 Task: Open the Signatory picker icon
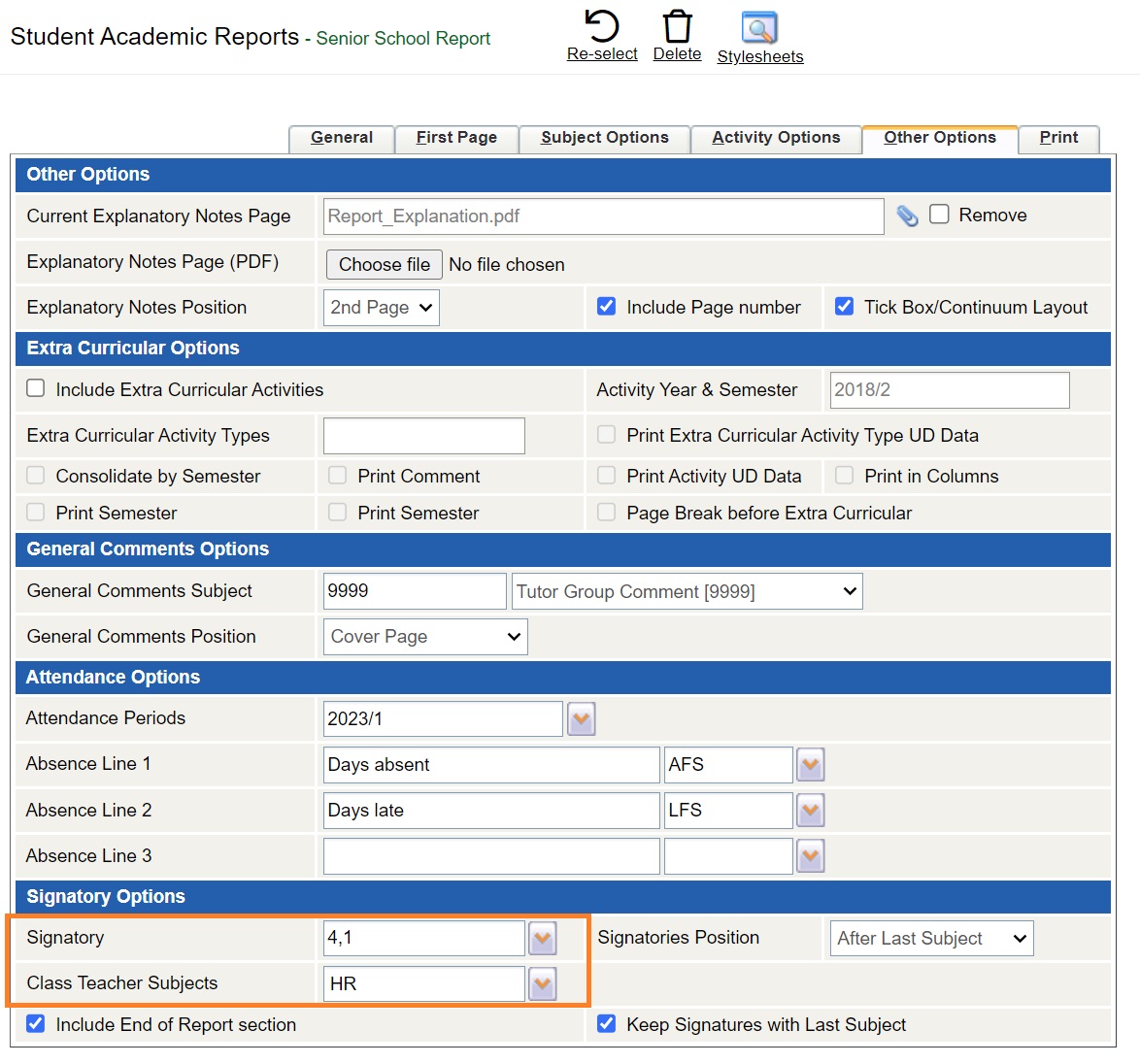pyautogui.click(x=542, y=939)
